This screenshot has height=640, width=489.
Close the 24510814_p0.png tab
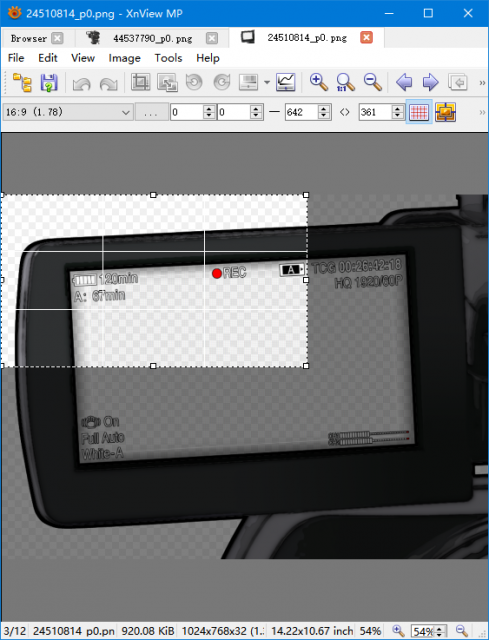click(367, 38)
